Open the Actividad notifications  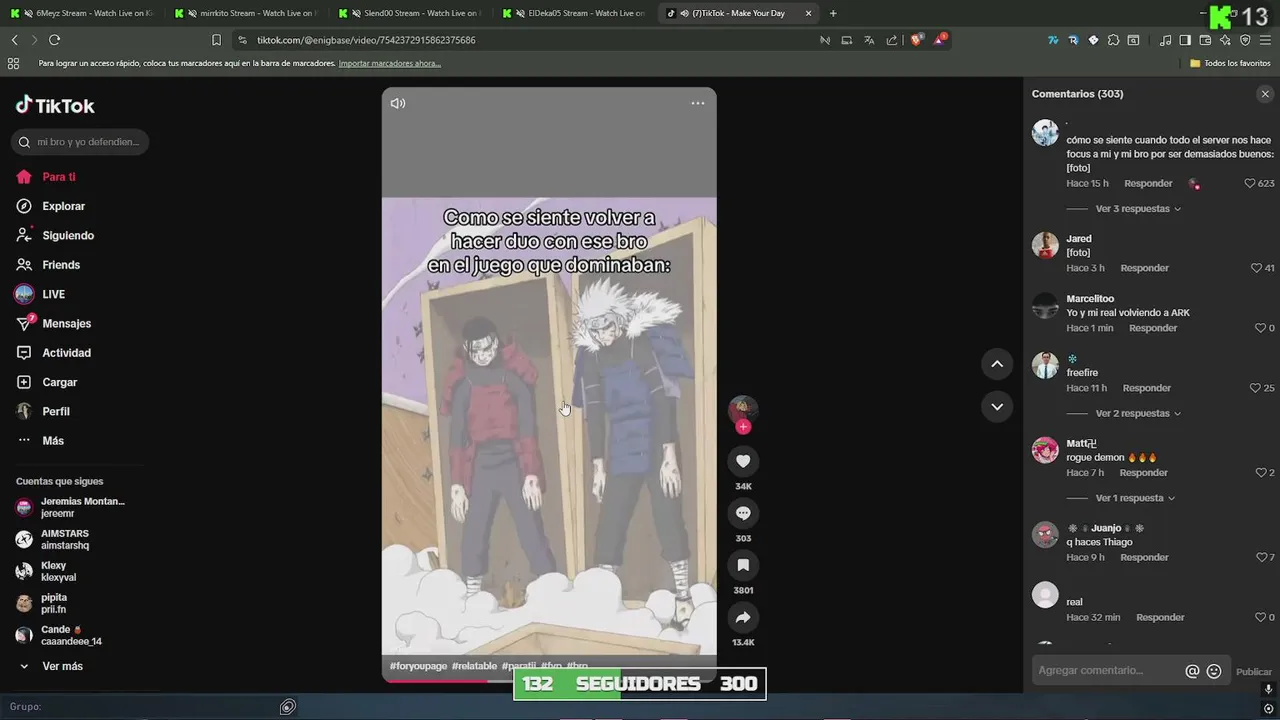tap(54, 353)
